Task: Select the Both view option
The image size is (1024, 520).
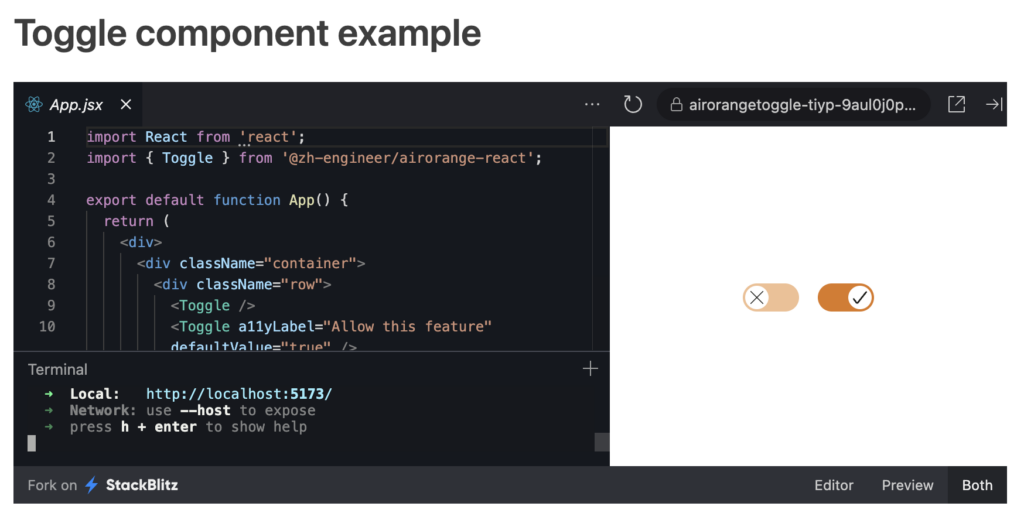Action: click(977, 485)
